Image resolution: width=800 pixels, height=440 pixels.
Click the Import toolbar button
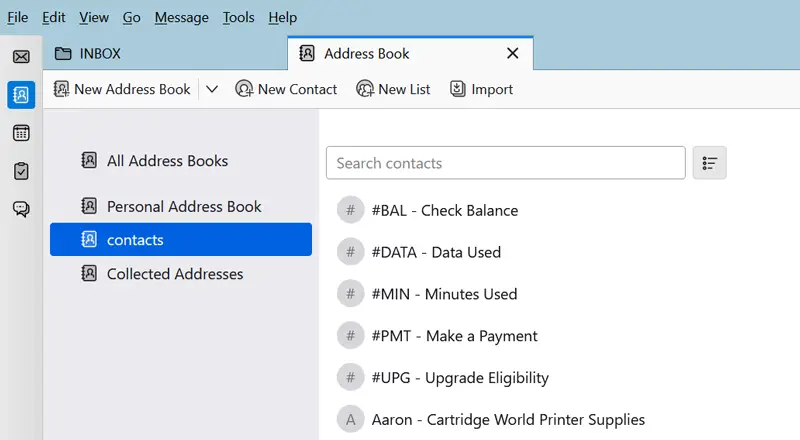(481, 89)
